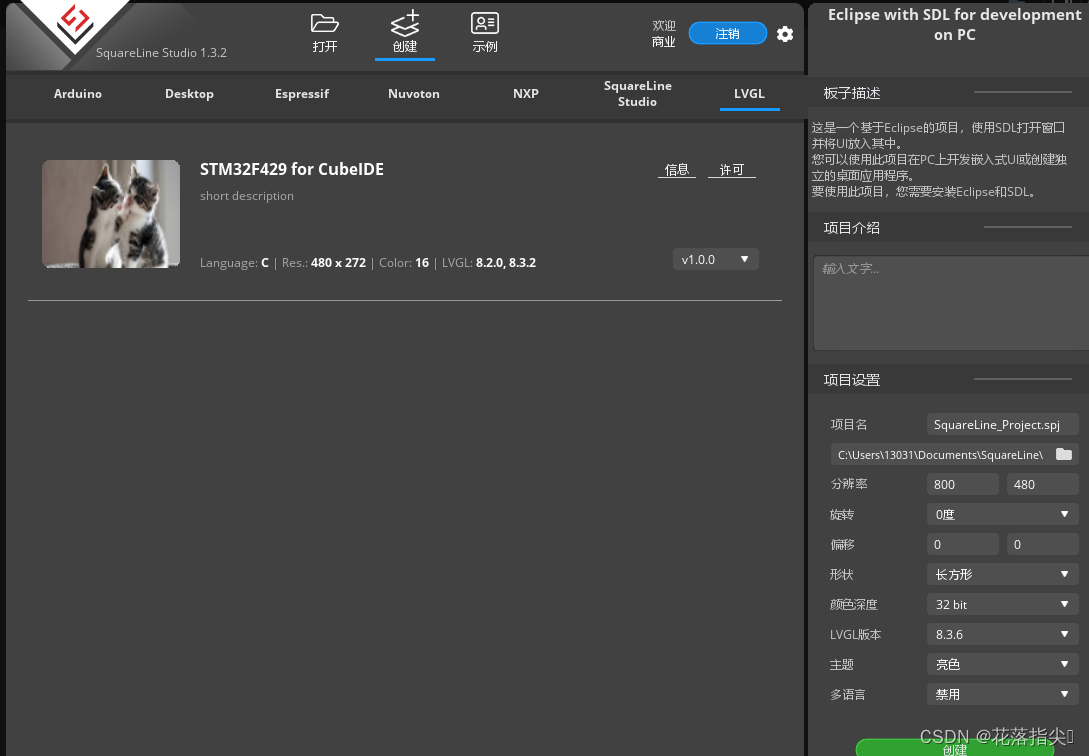Open the 信息 info link

(x=676, y=169)
